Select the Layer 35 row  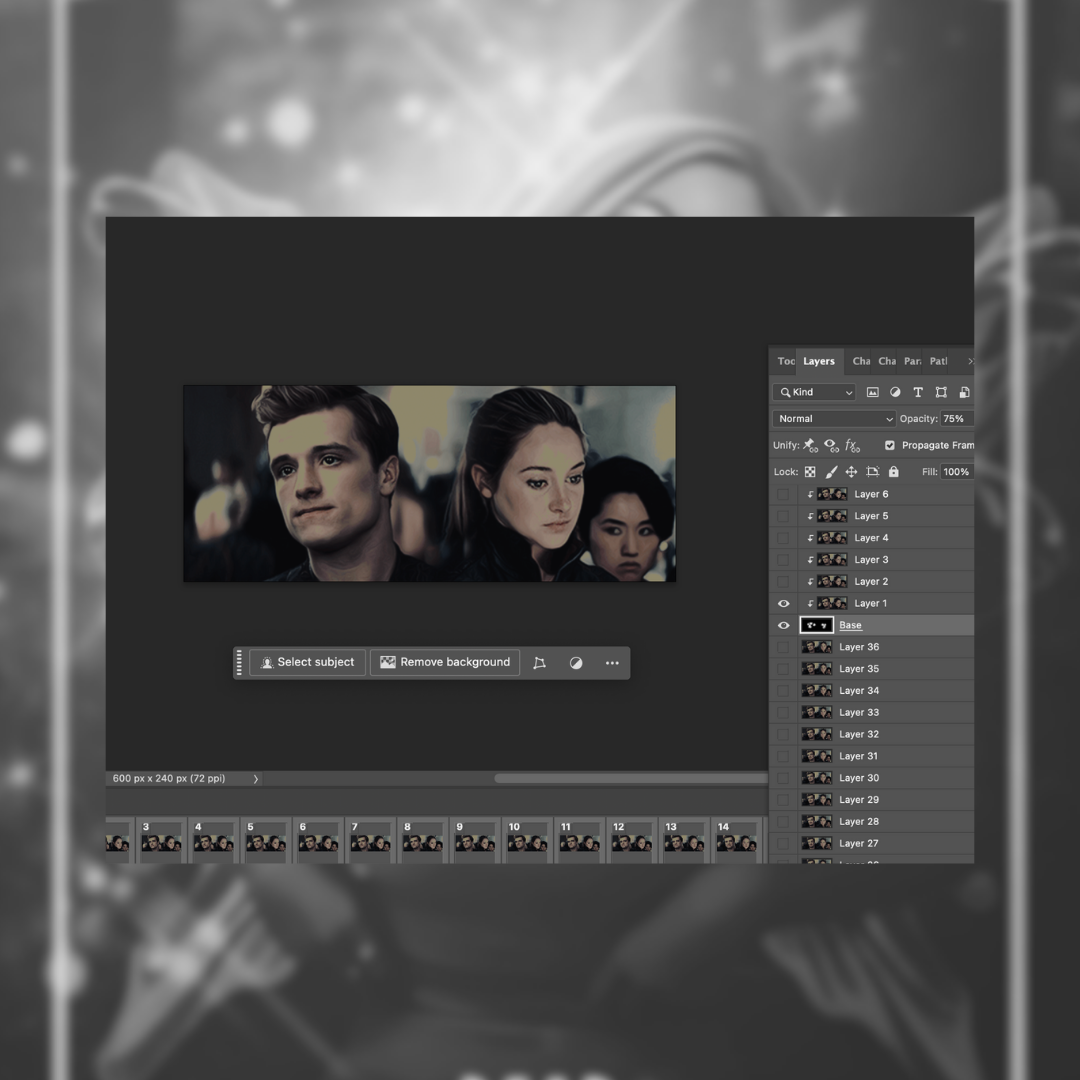click(x=871, y=669)
